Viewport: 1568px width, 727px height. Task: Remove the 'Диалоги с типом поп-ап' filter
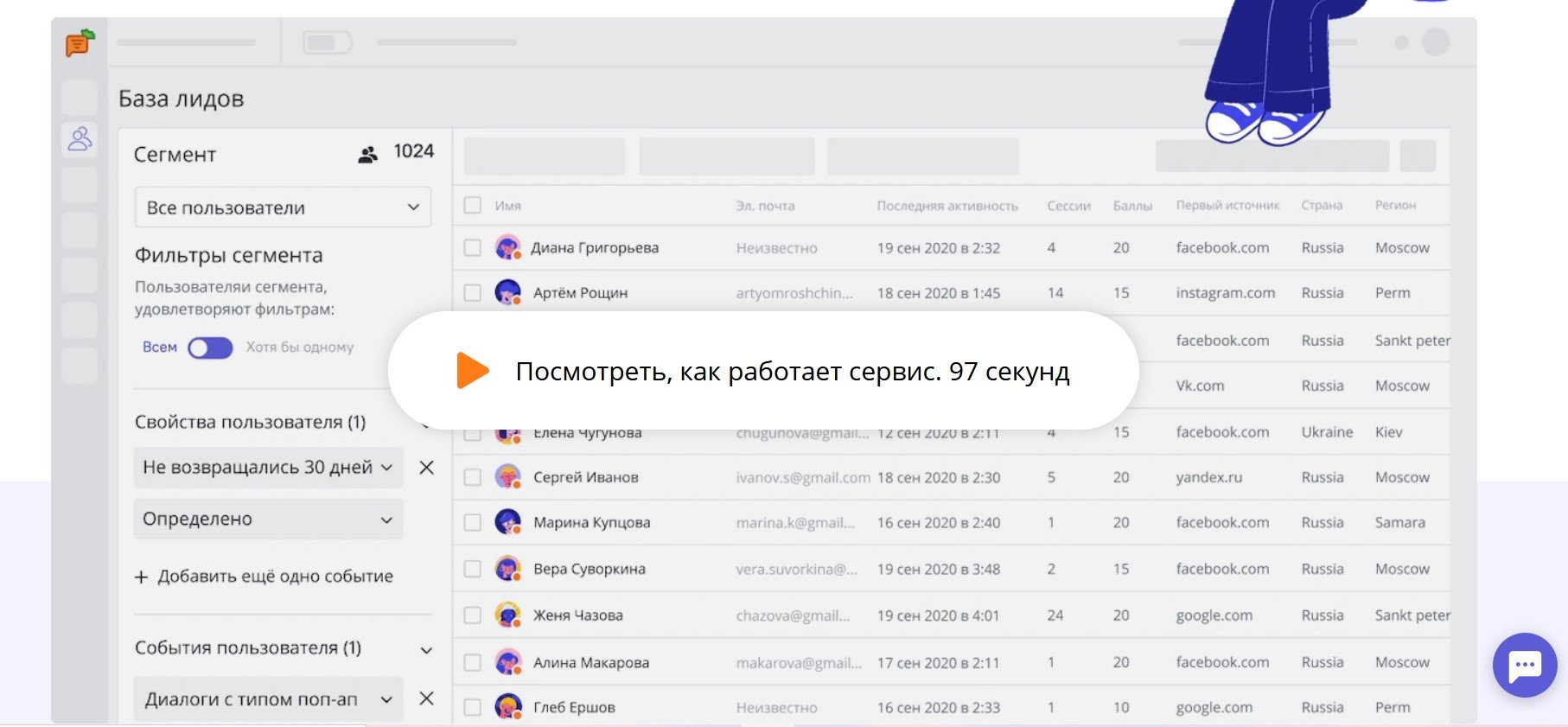click(426, 698)
